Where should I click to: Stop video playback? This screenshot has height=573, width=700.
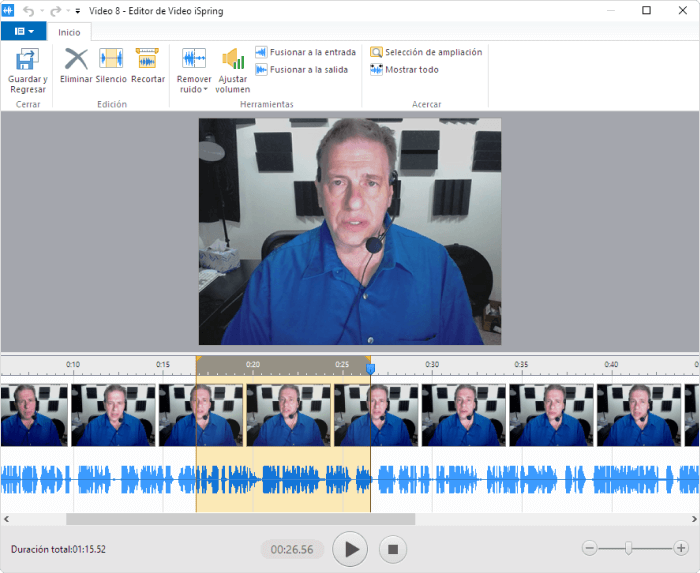point(393,549)
